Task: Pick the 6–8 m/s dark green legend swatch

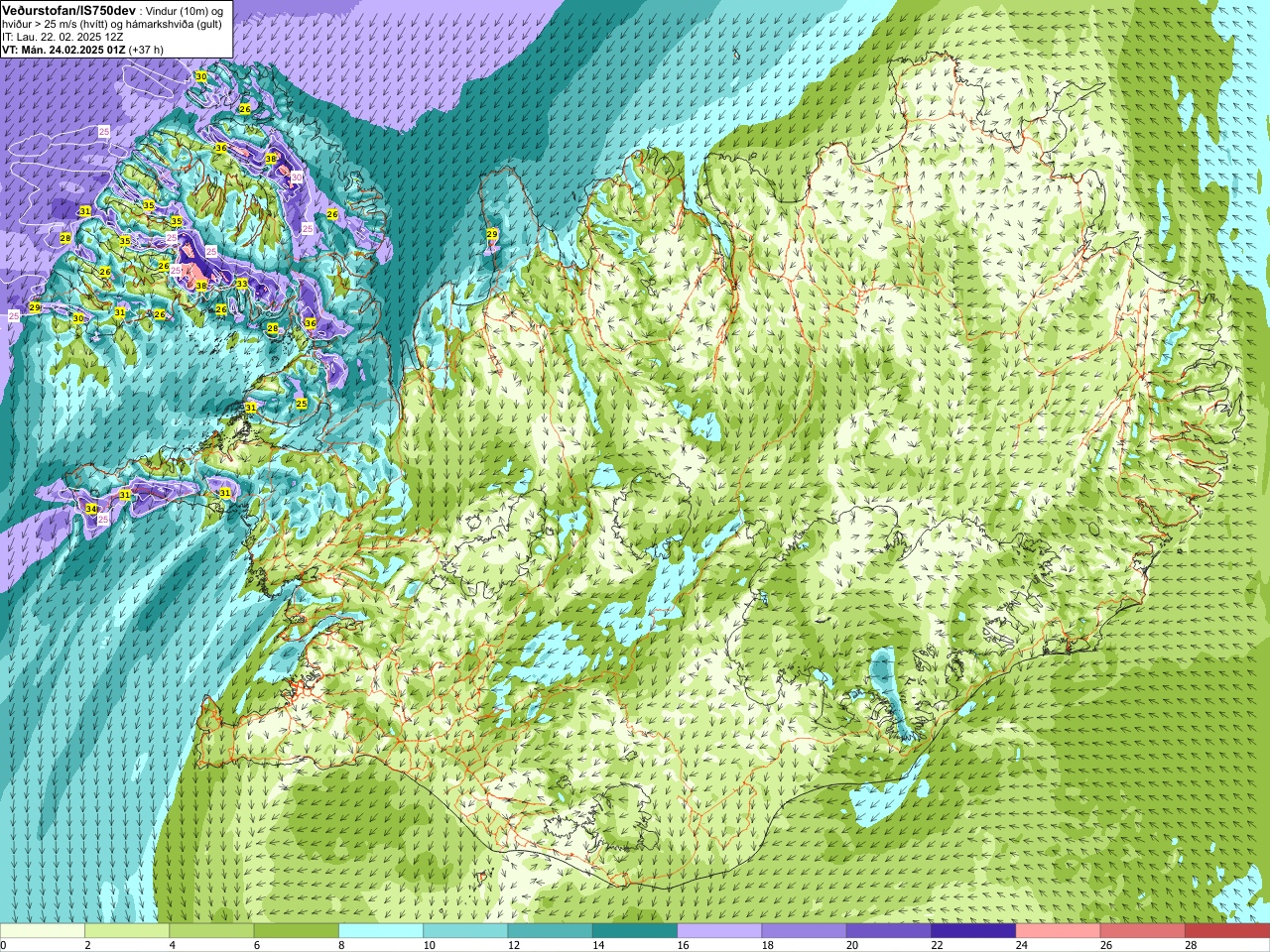Action: 297,931
